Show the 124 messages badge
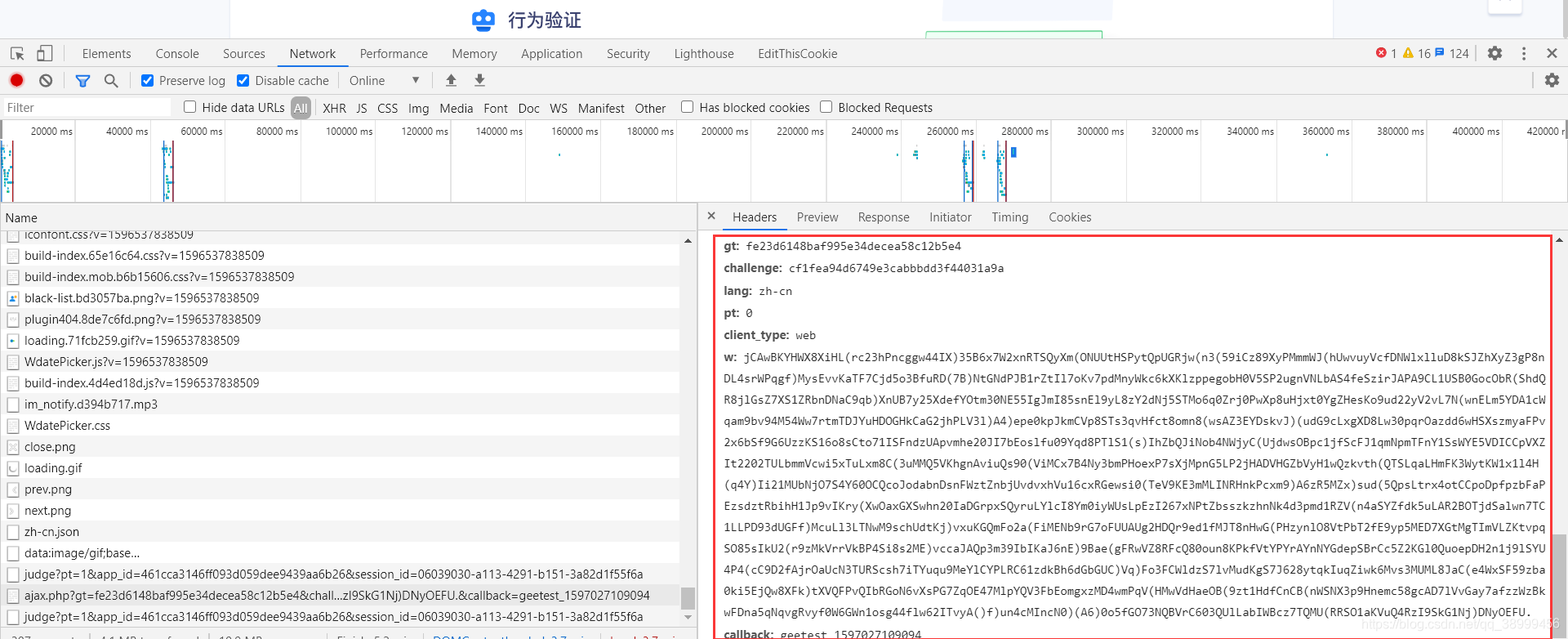Viewport: 1568px width, 639px height. click(x=1452, y=53)
